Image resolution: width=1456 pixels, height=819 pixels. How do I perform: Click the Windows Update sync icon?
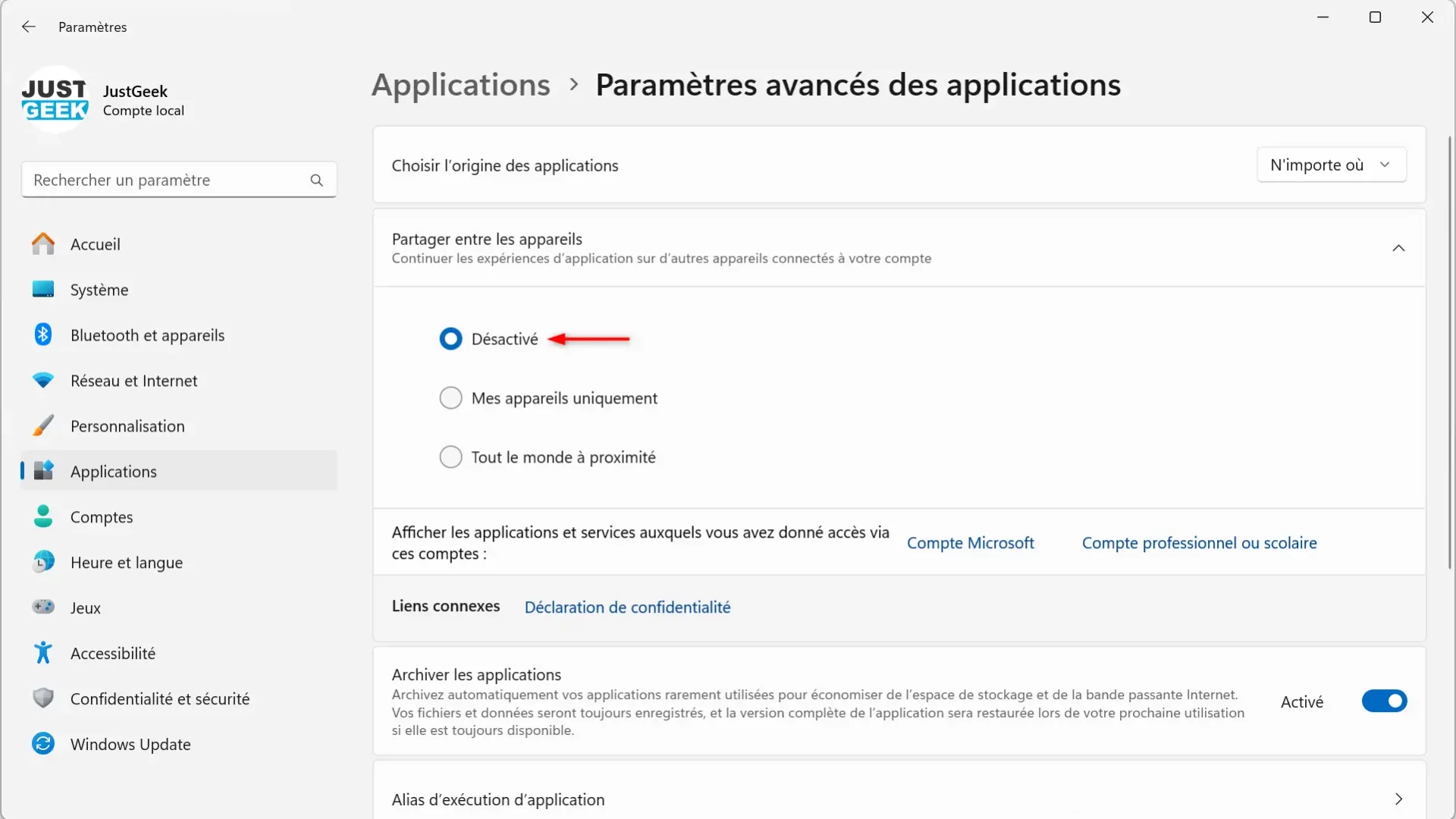pyautogui.click(x=43, y=743)
